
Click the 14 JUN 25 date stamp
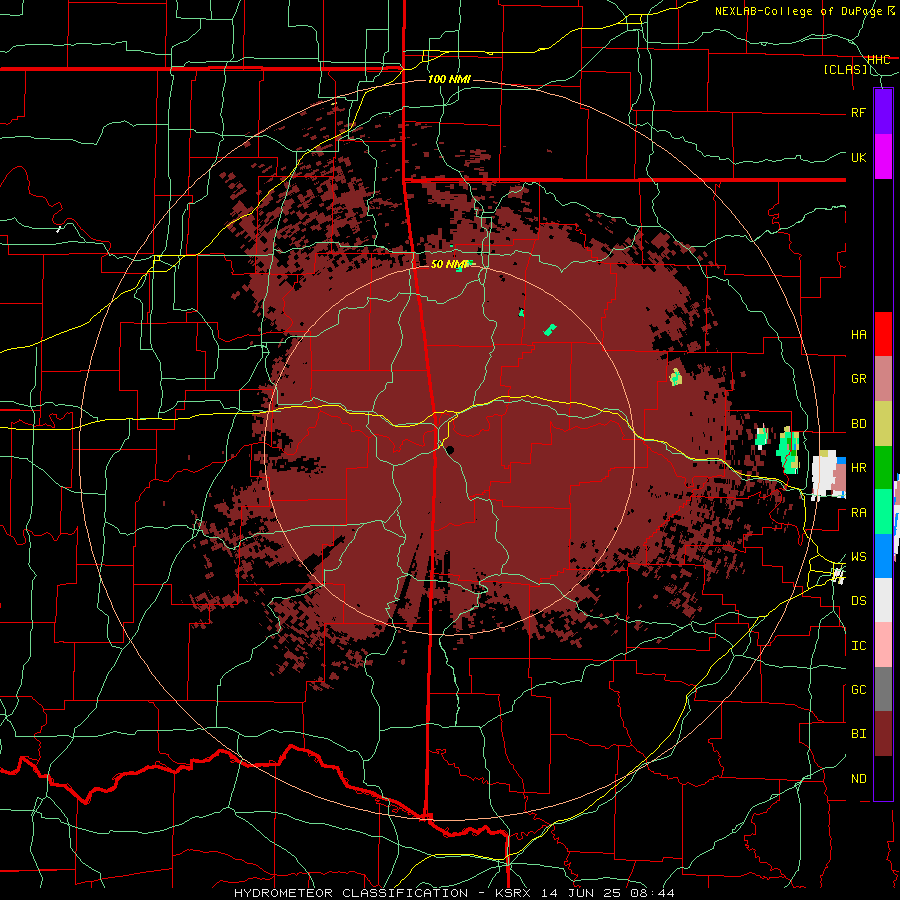pyautogui.click(x=583, y=893)
